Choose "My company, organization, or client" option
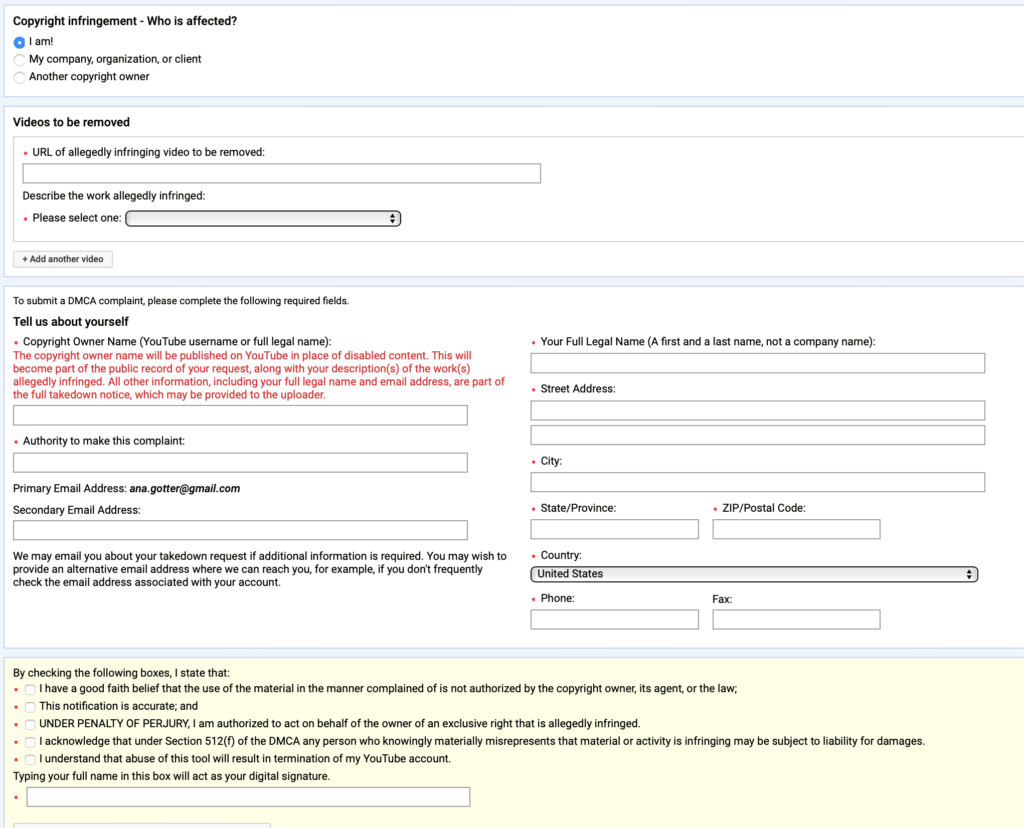This screenshot has width=1024, height=828. click(19, 60)
